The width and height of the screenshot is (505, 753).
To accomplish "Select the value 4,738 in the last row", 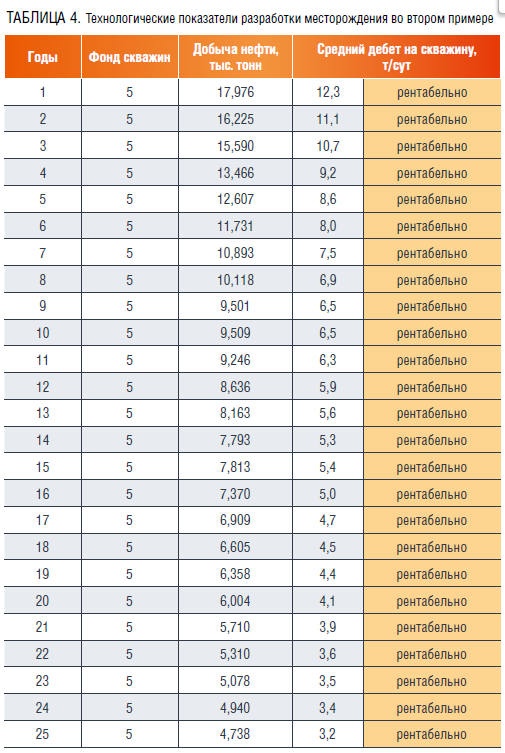I will point(235,734).
